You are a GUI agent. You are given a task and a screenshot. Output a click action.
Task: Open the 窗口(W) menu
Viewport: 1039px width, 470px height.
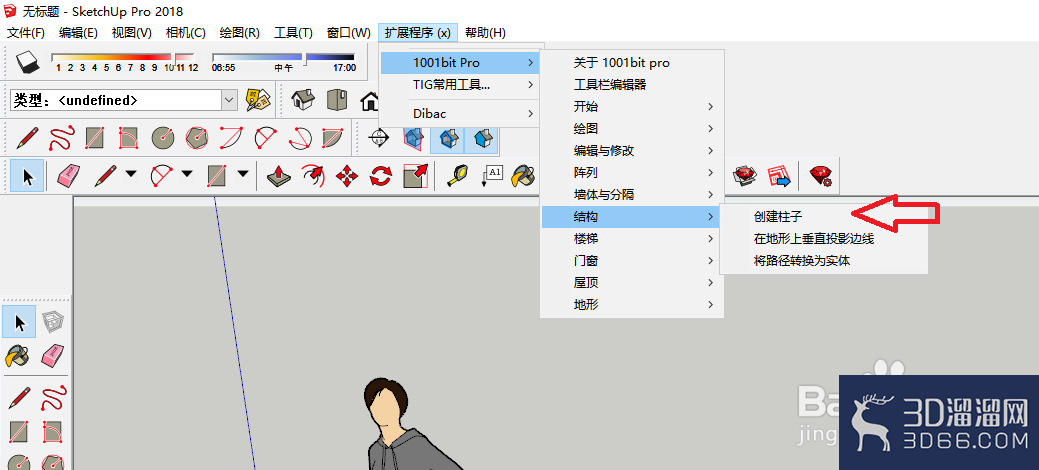(349, 32)
